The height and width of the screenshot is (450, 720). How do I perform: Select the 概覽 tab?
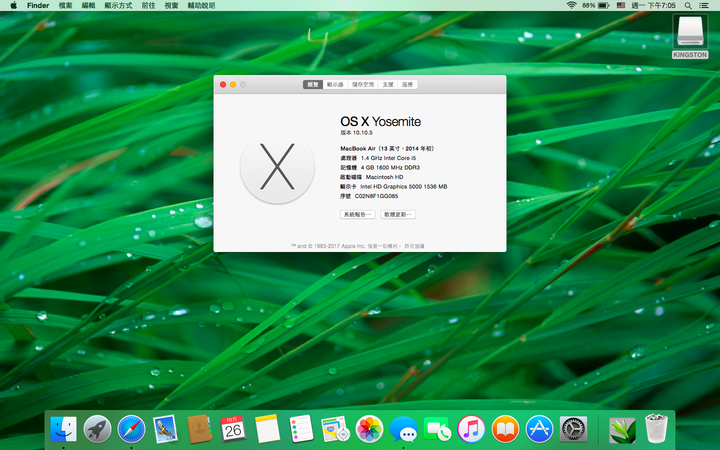pos(313,84)
